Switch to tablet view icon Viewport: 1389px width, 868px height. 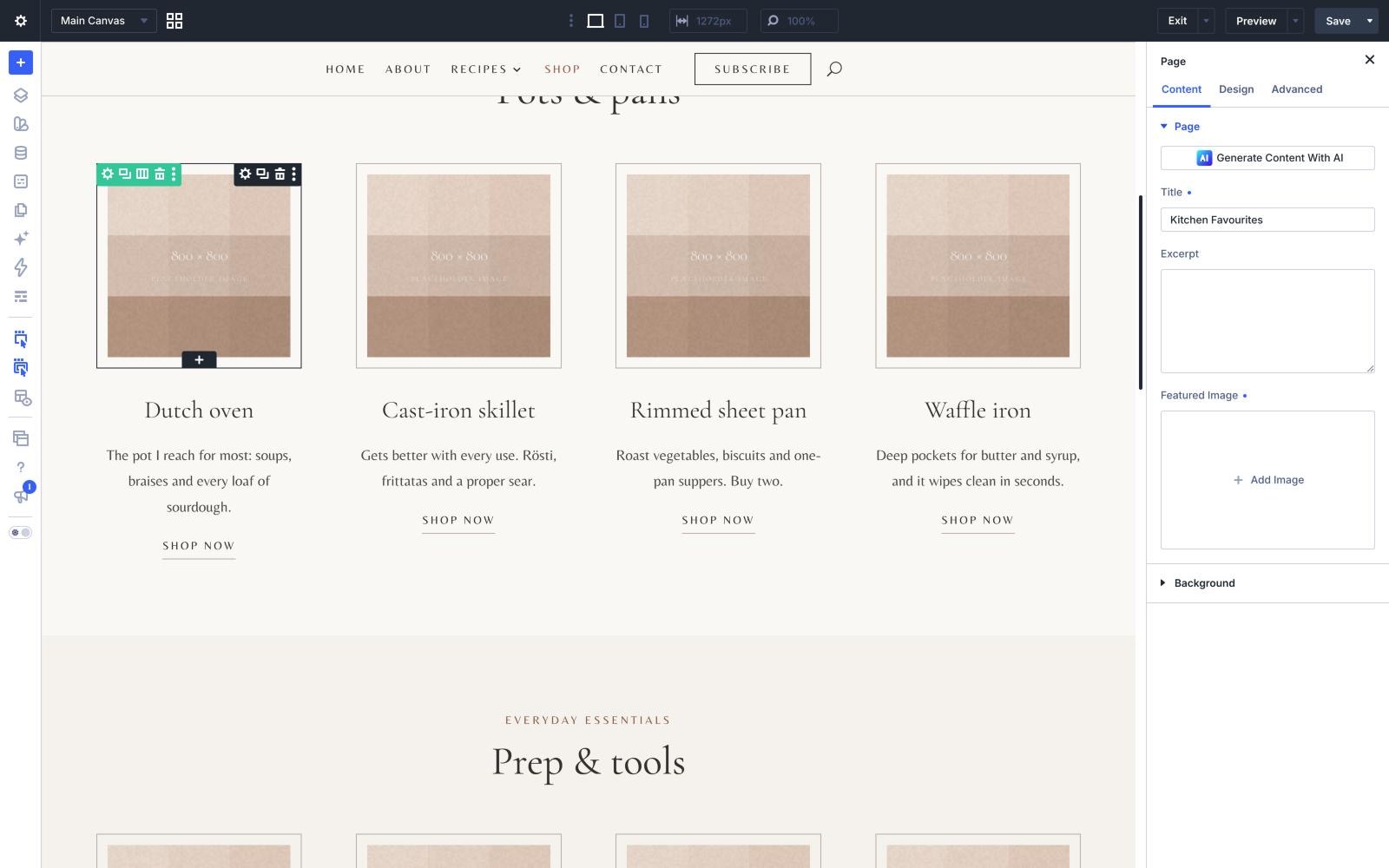coord(620,21)
